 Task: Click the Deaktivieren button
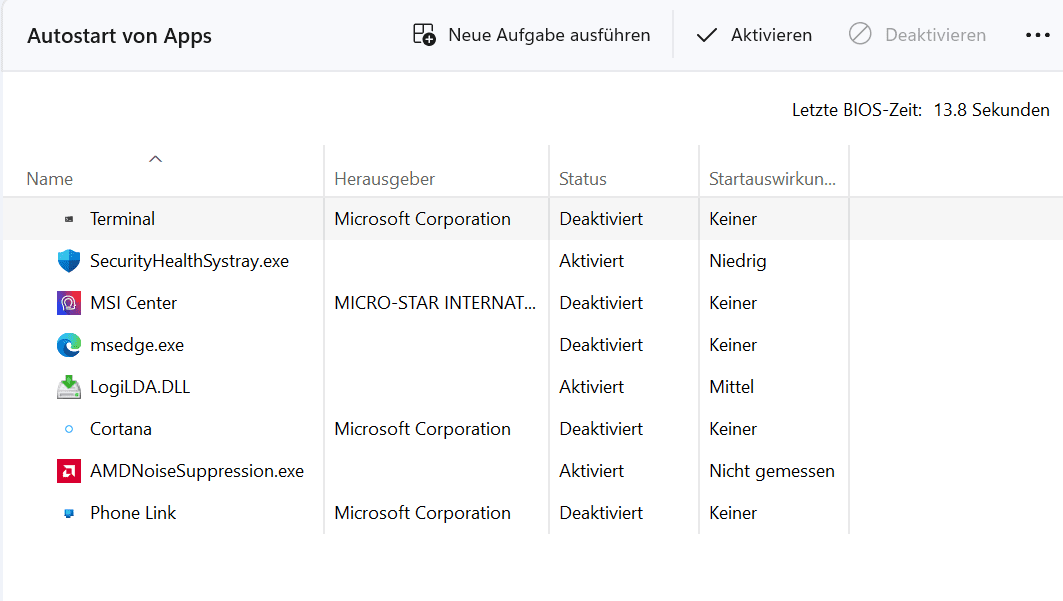tap(917, 35)
